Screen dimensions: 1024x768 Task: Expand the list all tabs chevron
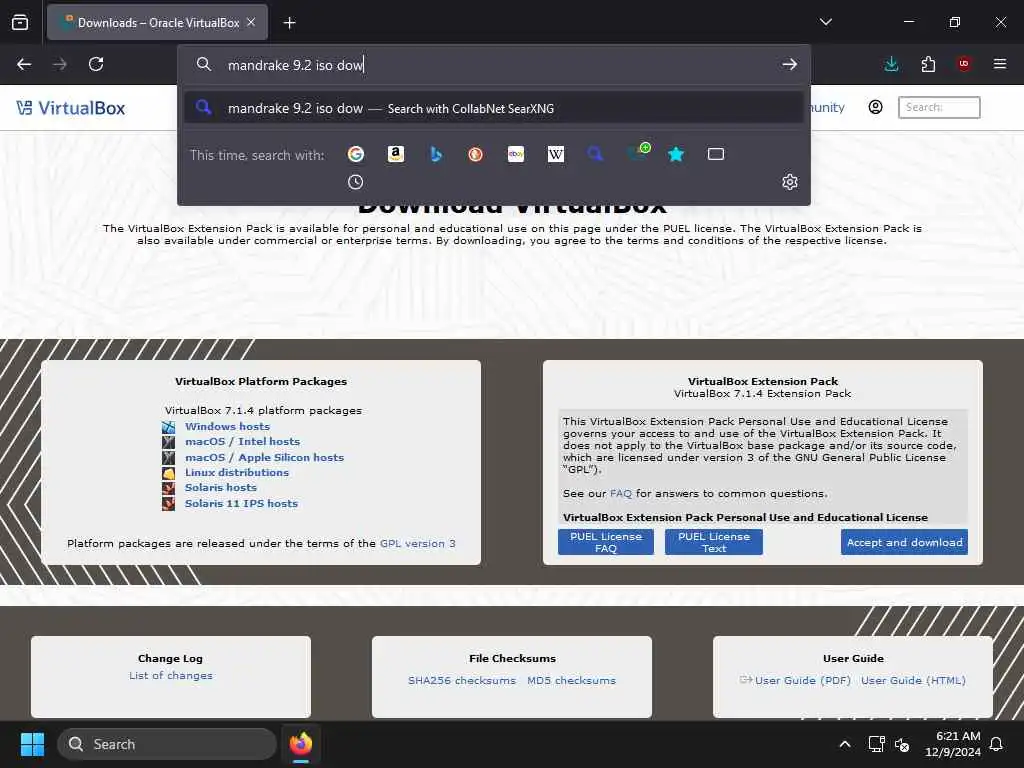(x=826, y=22)
